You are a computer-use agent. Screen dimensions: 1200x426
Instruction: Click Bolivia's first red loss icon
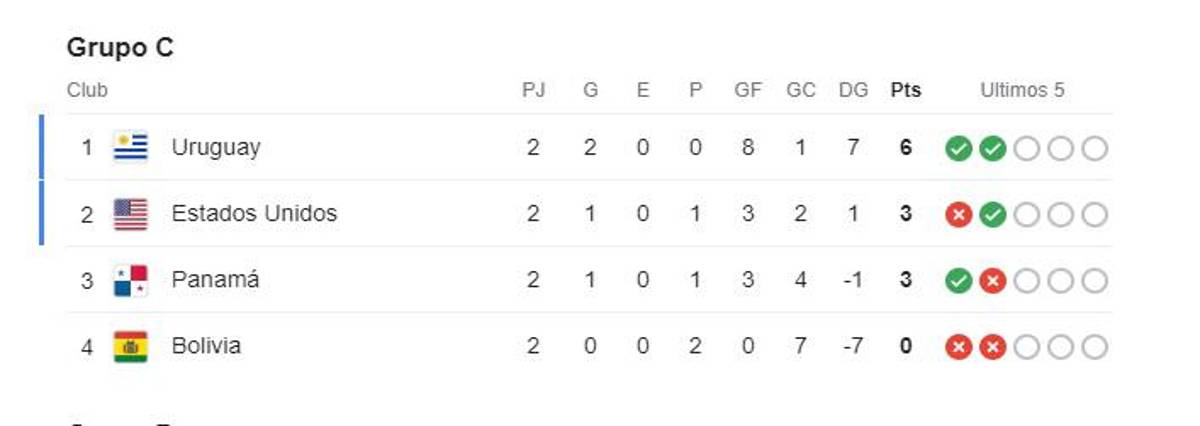tap(958, 347)
